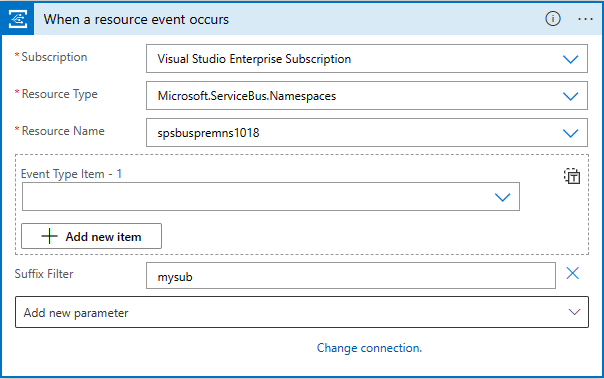The height and width of the screenshot is (379, 604).
Task: Click the Resource Name field label
Action: click(63, 131)
